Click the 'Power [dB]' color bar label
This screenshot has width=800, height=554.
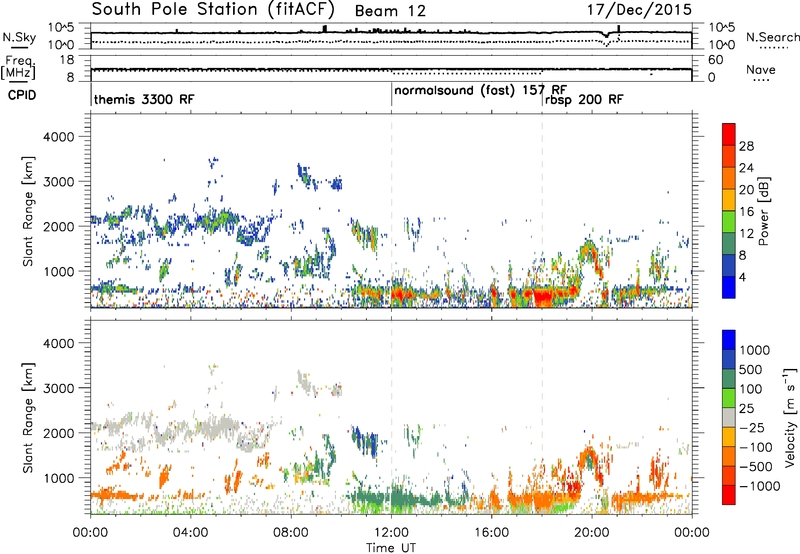764,211
